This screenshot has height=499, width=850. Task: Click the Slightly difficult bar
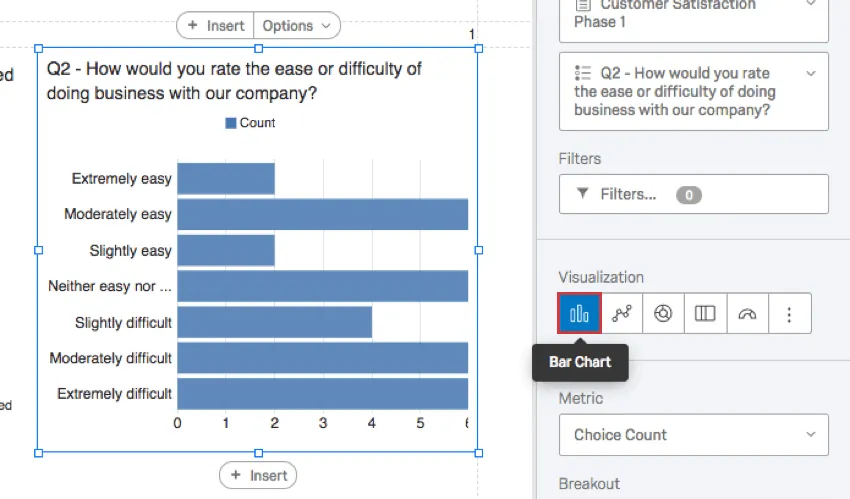pyautogui.click(x=275, y=322)
